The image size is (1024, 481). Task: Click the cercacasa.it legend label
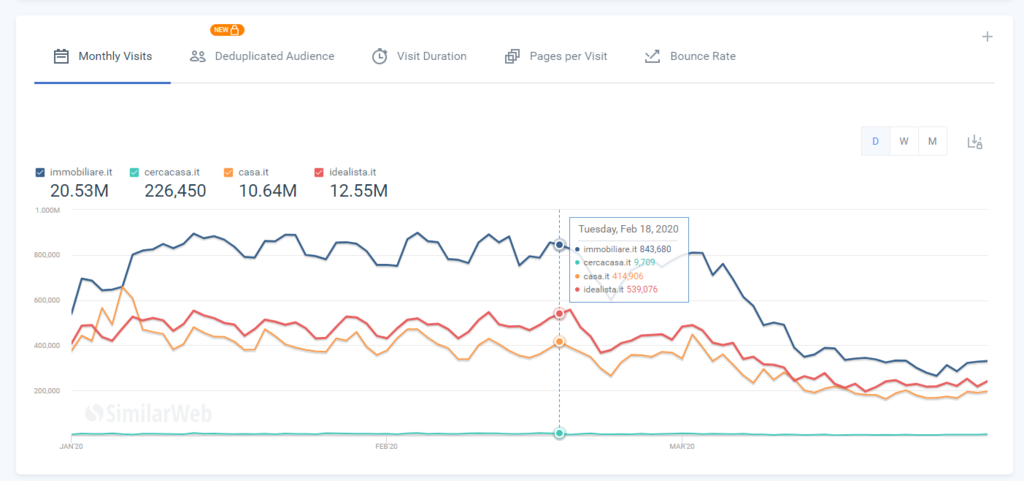pos(172,172)
